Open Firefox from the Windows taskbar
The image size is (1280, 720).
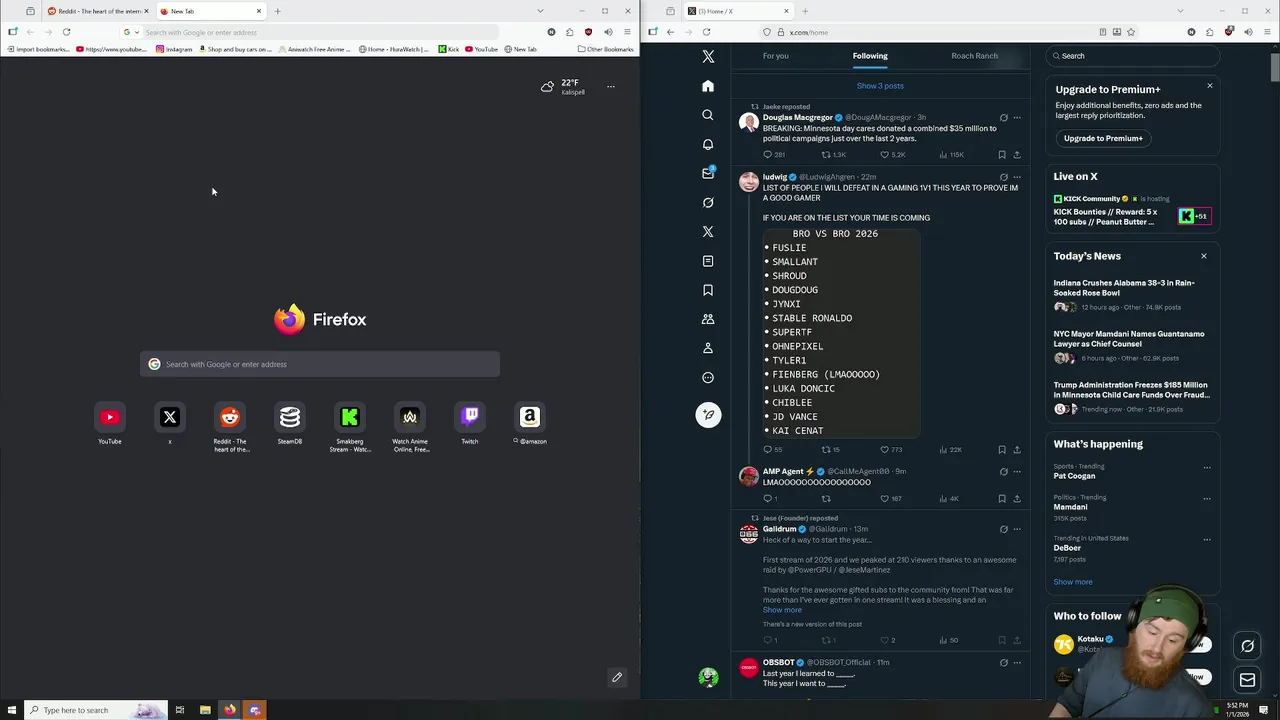click(x=230, y=710)
